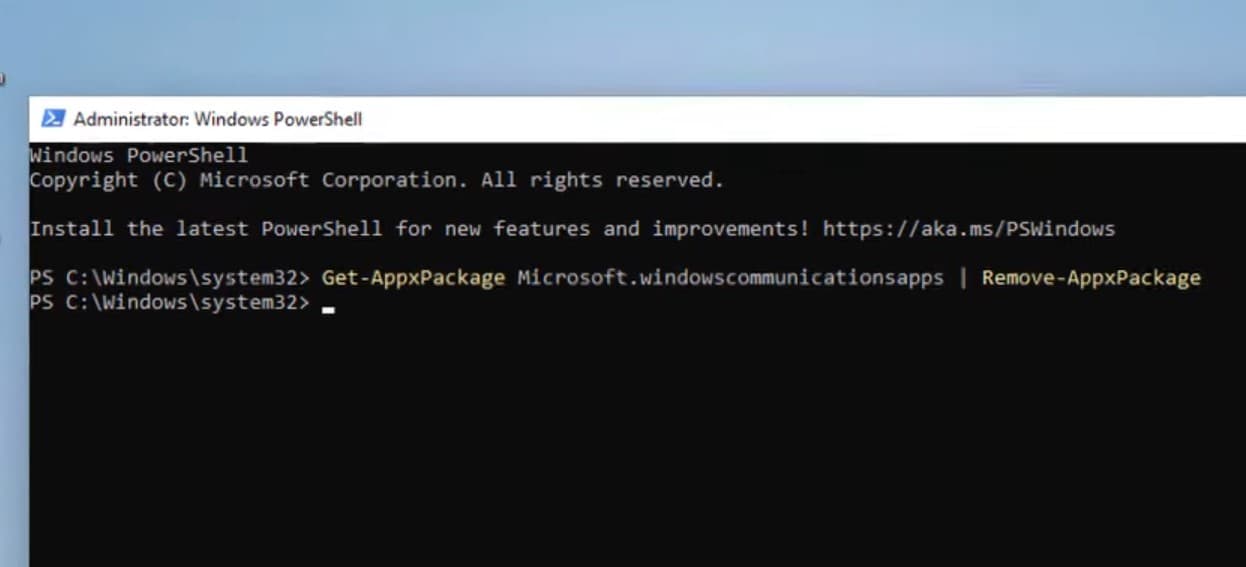Click the blank title bar area right of the title
The width and height of the screenshot is (1246, 567).
click(x=800, y=119)
